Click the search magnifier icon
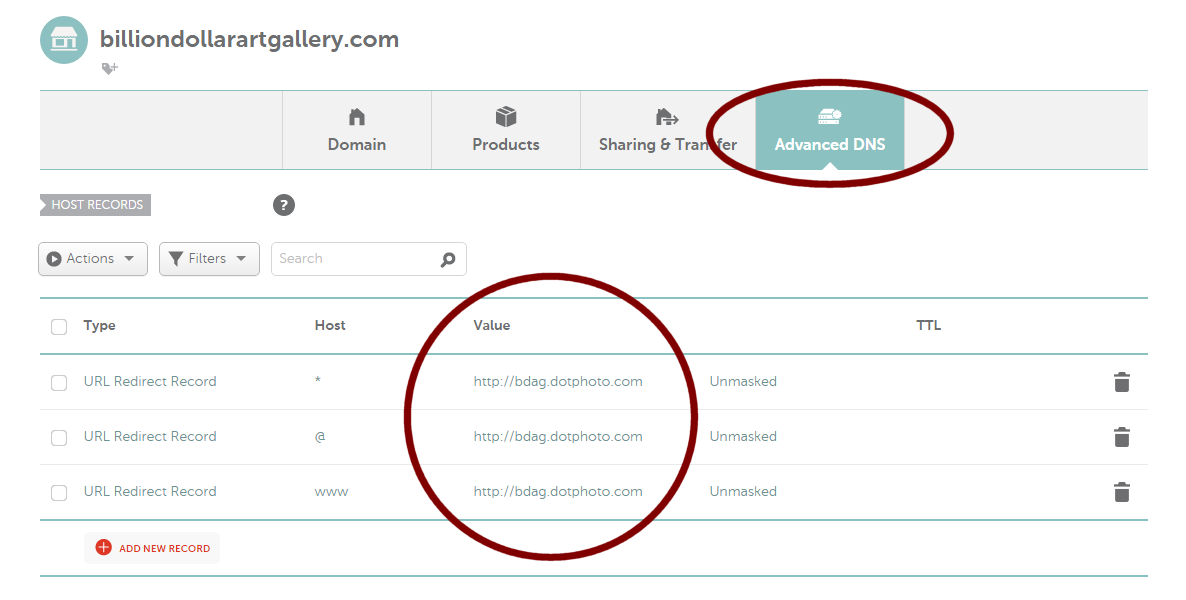The height and width of the screenshot is (600, 1186). (448, 260)
